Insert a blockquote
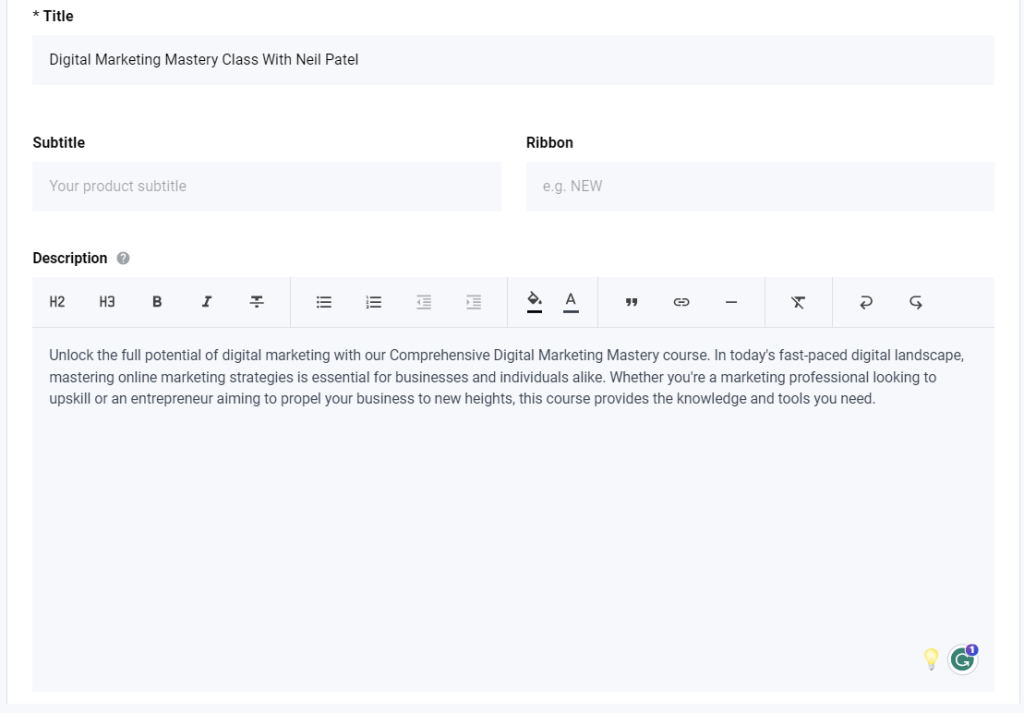 pyautogui.click(x=632, y=302)
